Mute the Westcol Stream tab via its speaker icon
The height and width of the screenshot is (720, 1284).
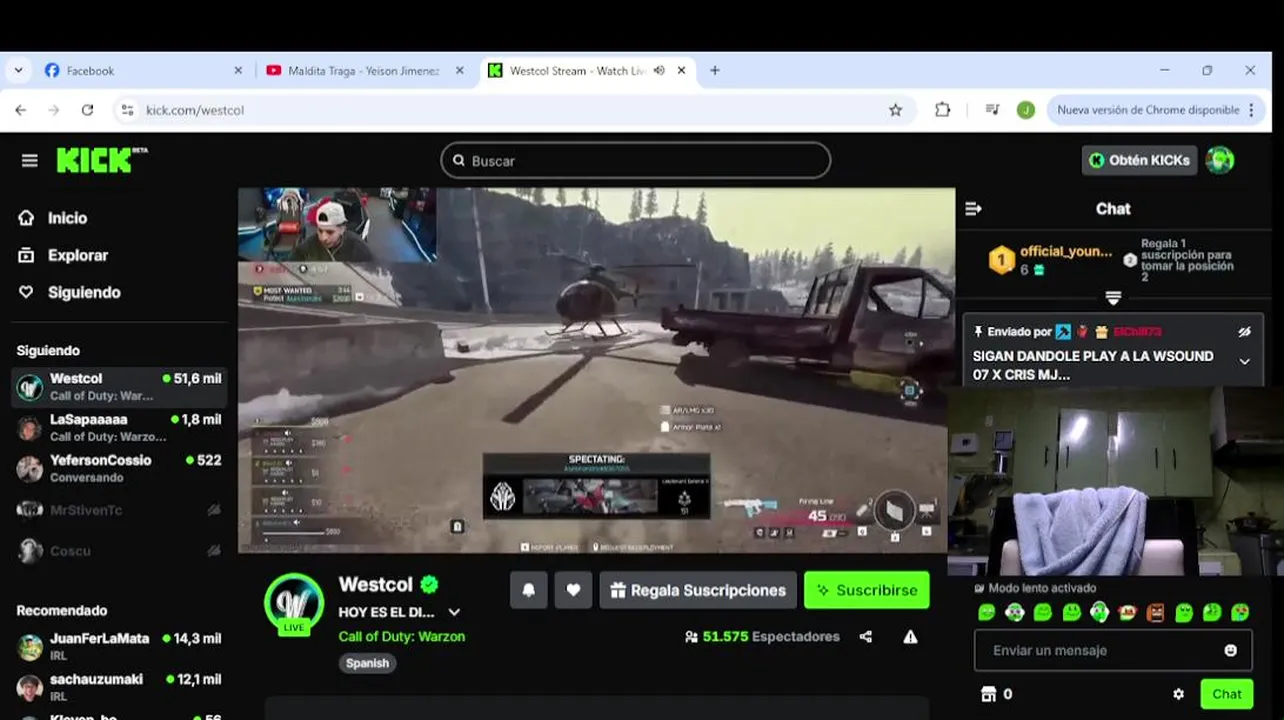(659, 71)
